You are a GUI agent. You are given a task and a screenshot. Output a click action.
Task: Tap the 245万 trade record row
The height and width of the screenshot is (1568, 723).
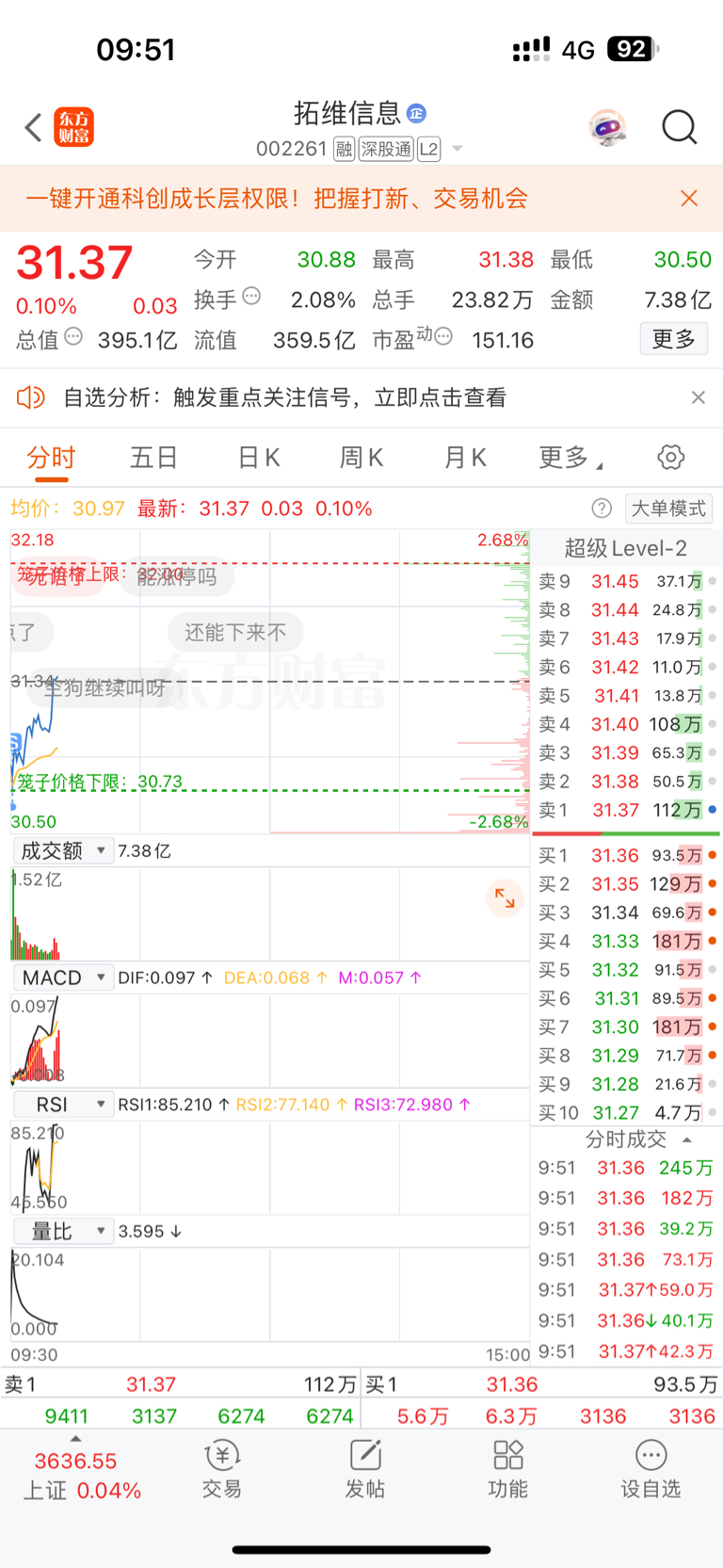626,1168
